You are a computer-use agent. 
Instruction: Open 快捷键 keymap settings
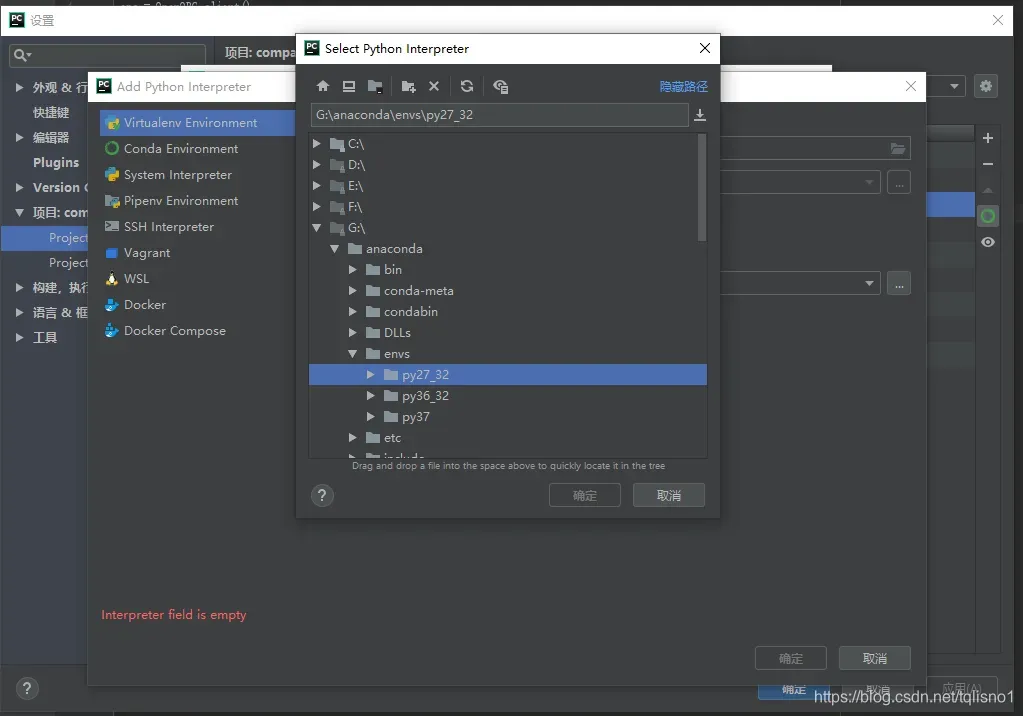51,112
